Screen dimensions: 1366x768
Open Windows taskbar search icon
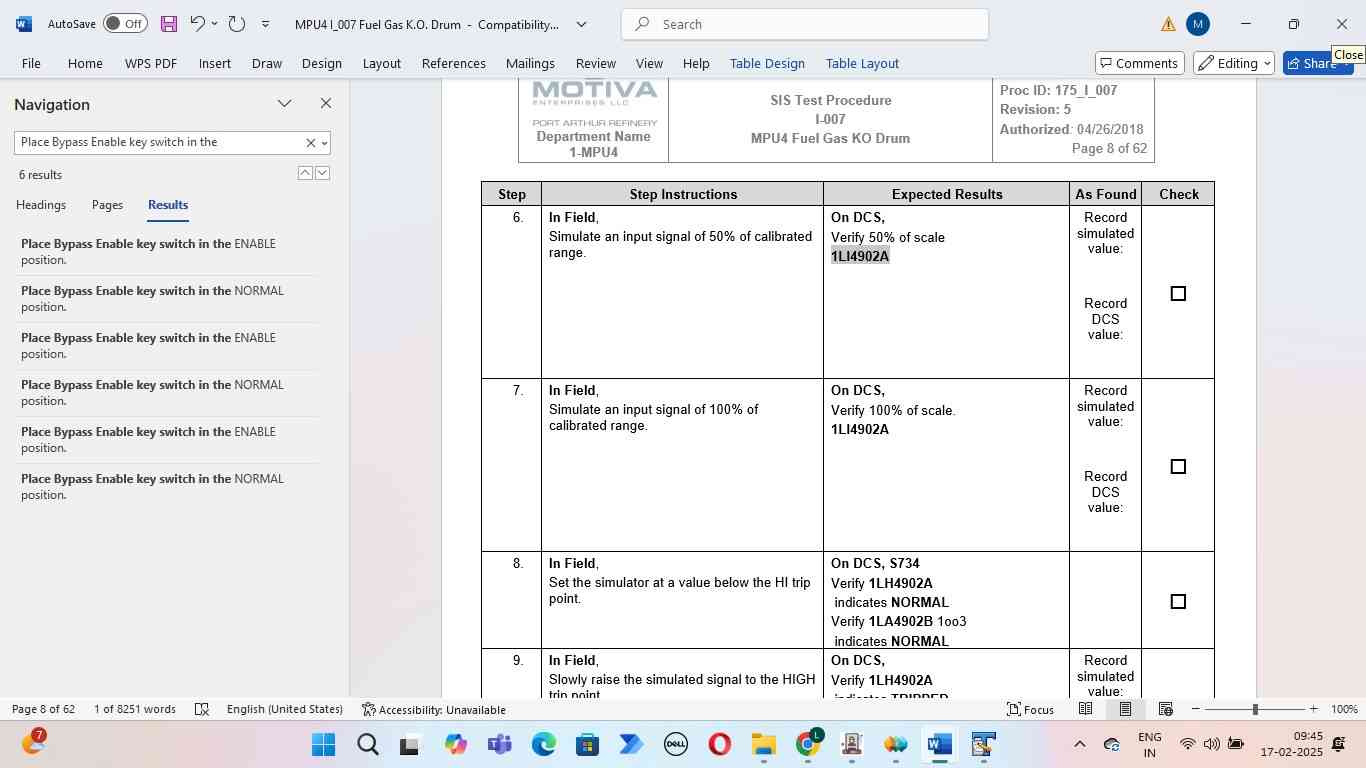coord(367,745)
